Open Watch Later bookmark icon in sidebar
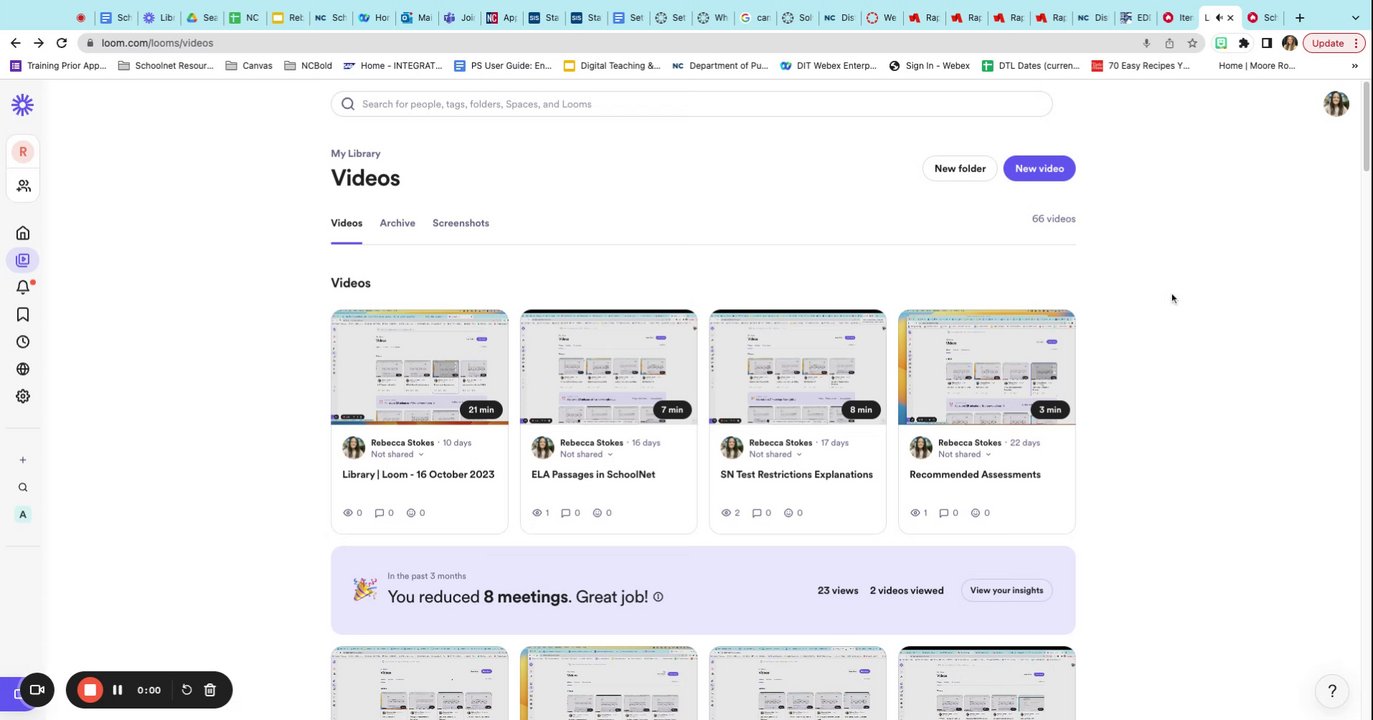Viewport: 1373px width, 720px height. click(x=23, y=315)
